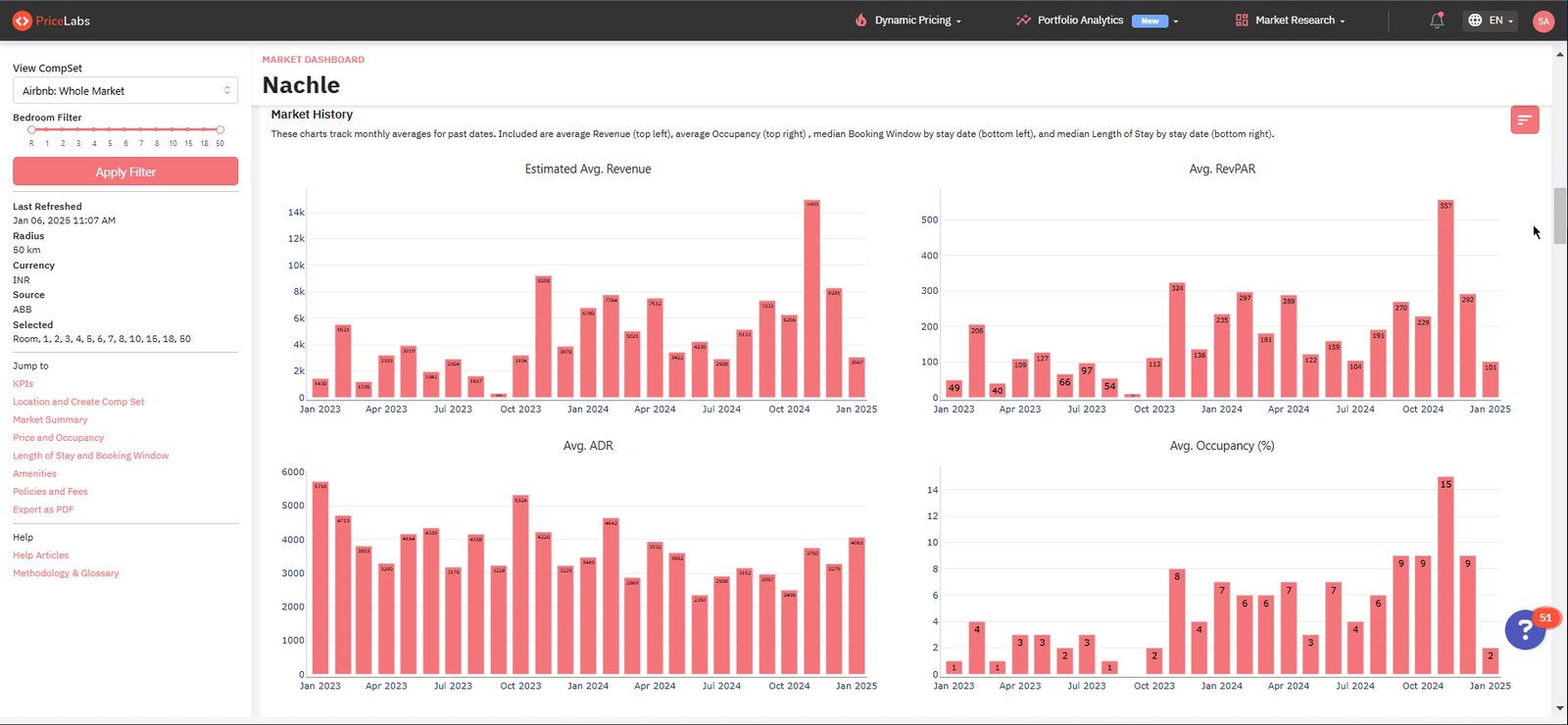Click the PriceLabs logo
The height and width of the screenshot is (725, 1568).
tap(51, 21)
